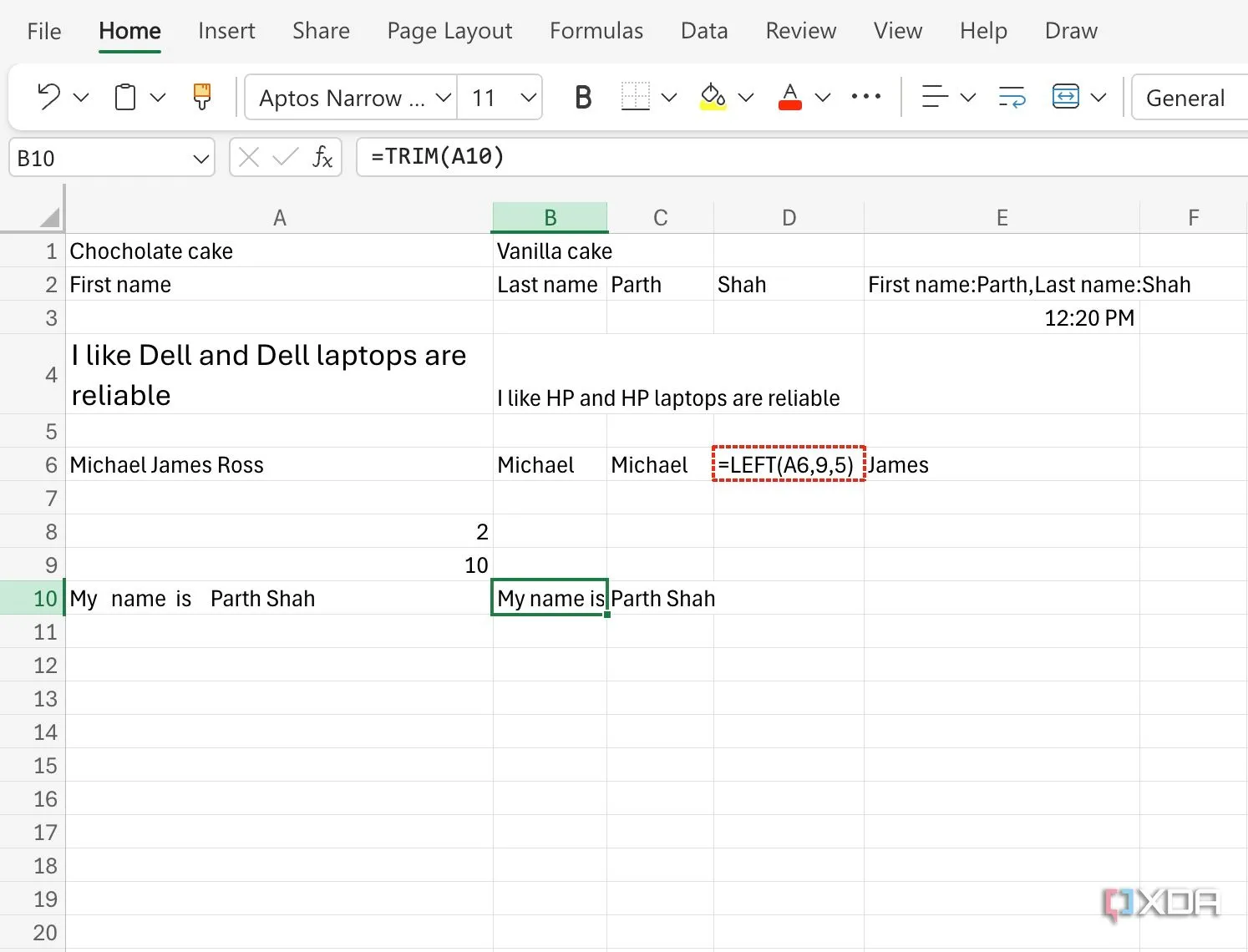Open Insert Function fx button
This screenshot has width=1248, height=952.
coord(322,157)
